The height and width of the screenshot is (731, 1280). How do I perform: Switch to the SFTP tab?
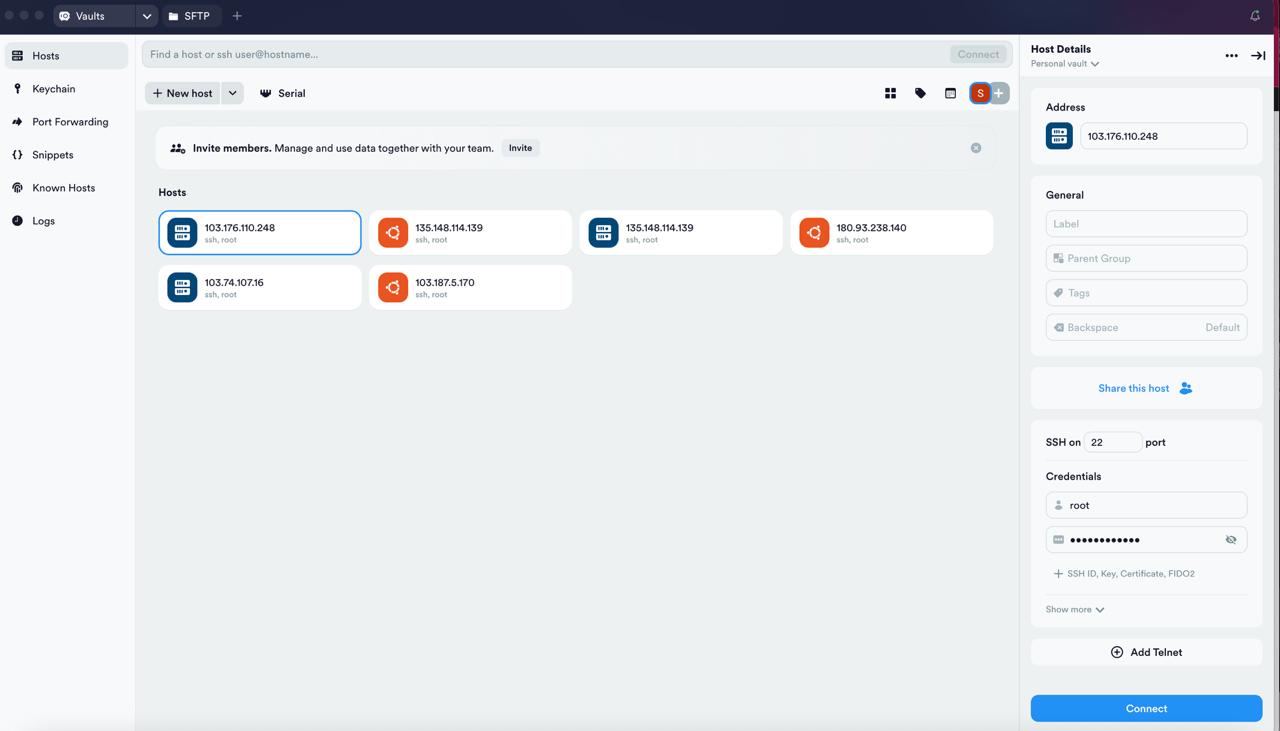coord(190,16)
